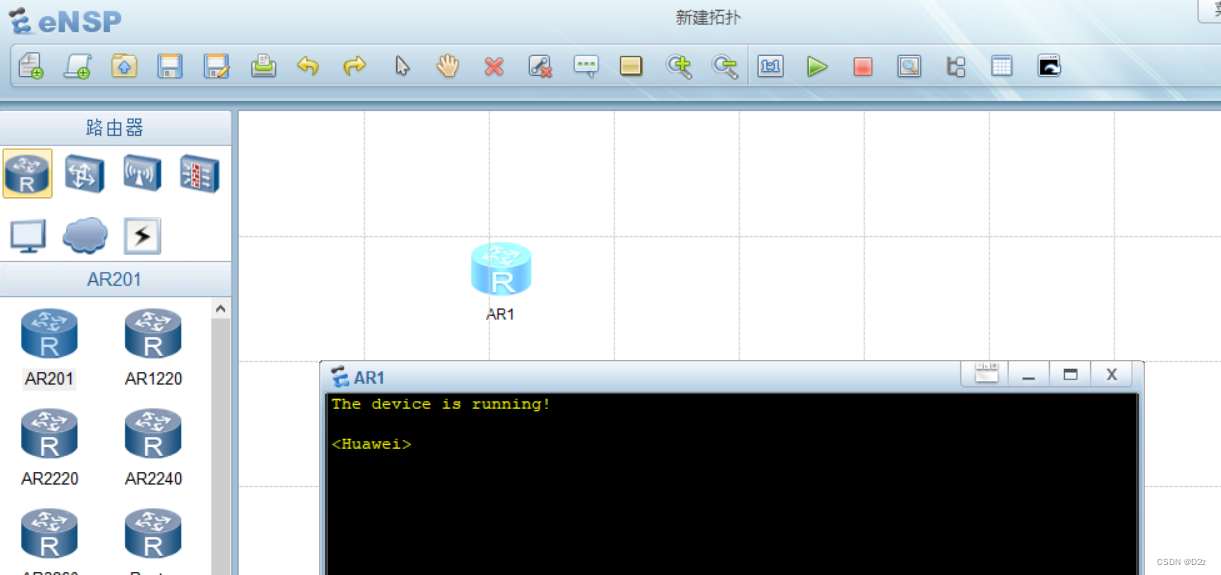Select the PC terminal category icon

(28, 236)
